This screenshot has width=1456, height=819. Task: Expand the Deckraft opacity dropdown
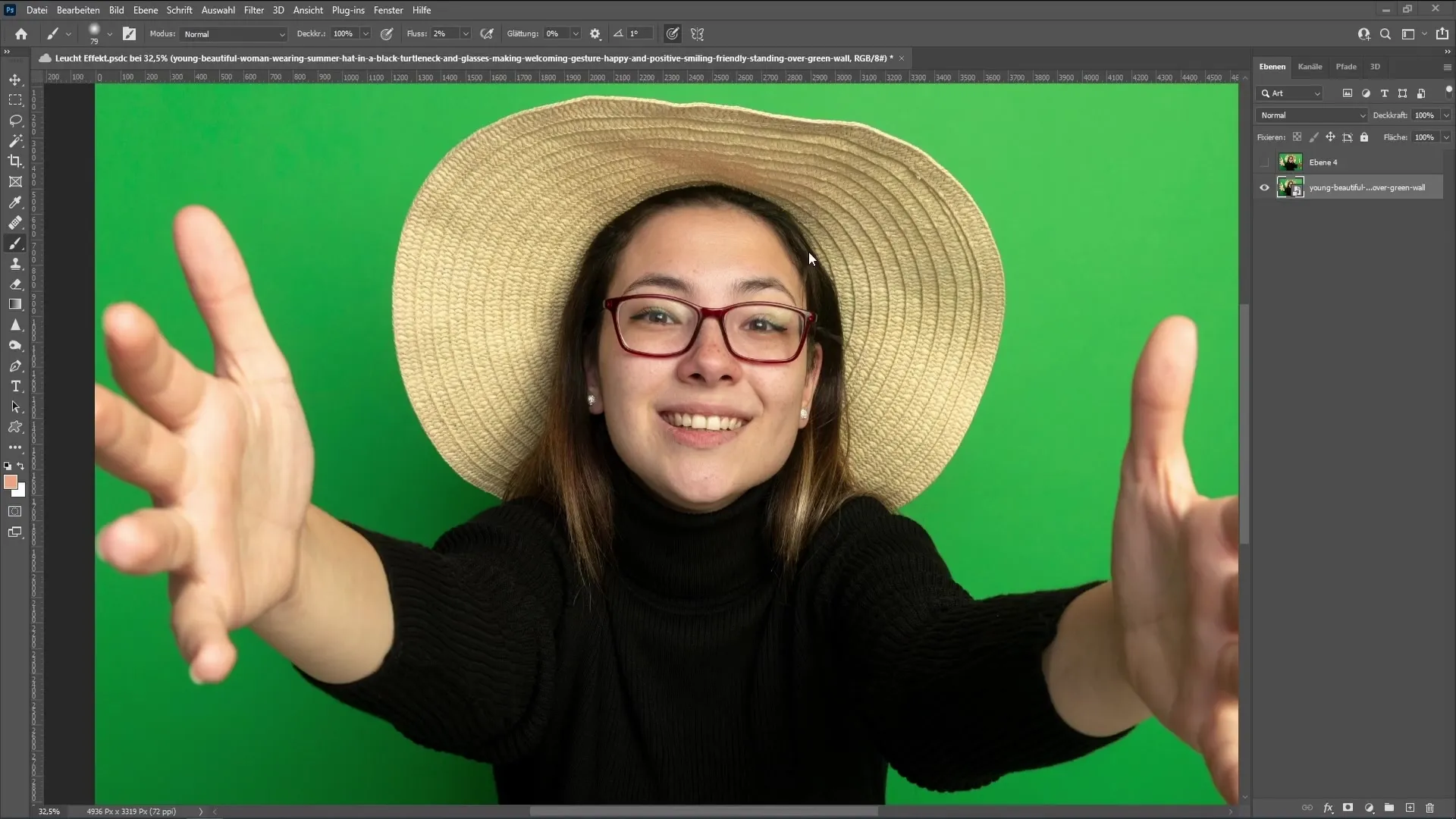(x=1443, y=115)
